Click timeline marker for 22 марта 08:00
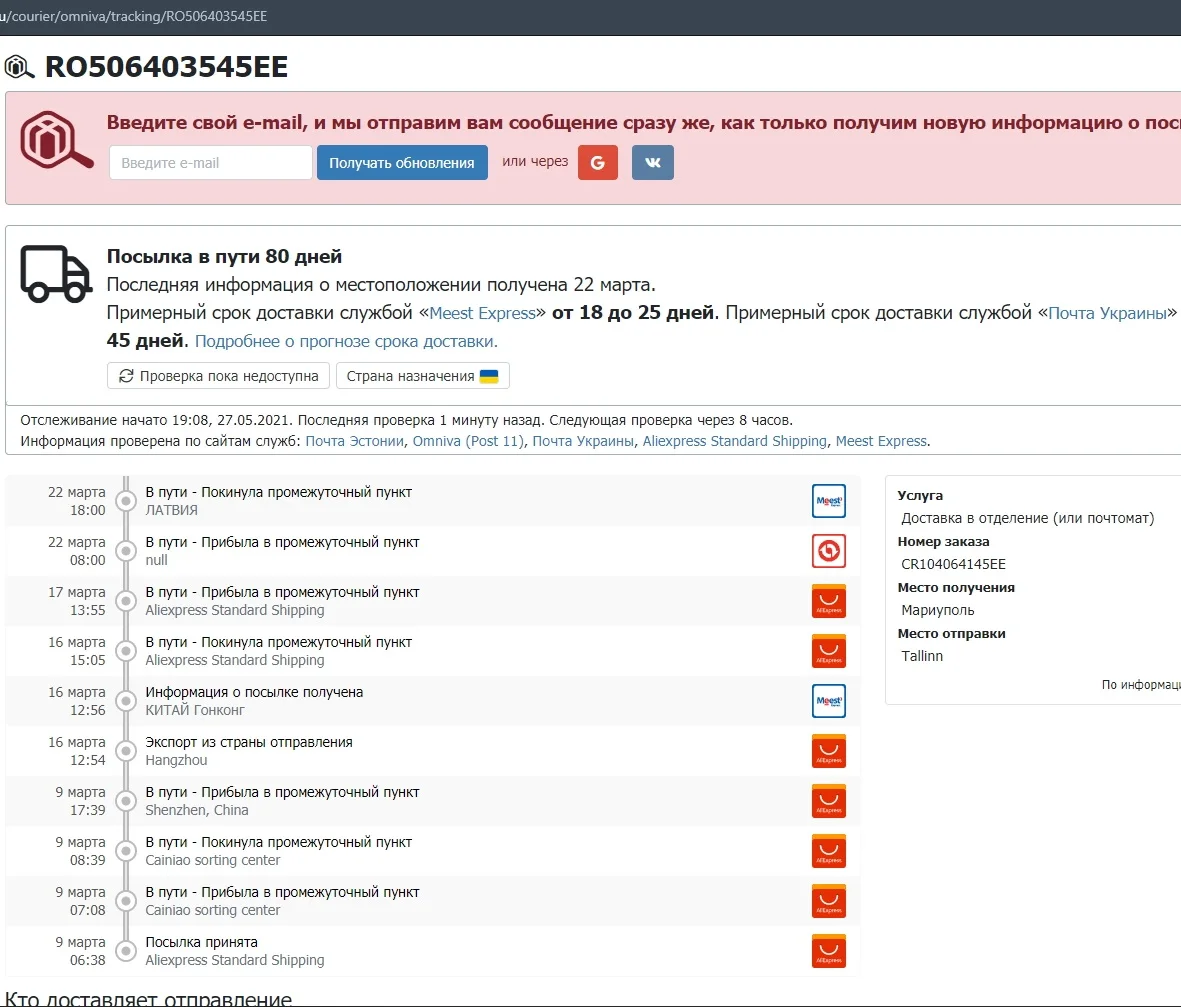Screen dimensions: 1181x1007 click(x=126, y=551)
